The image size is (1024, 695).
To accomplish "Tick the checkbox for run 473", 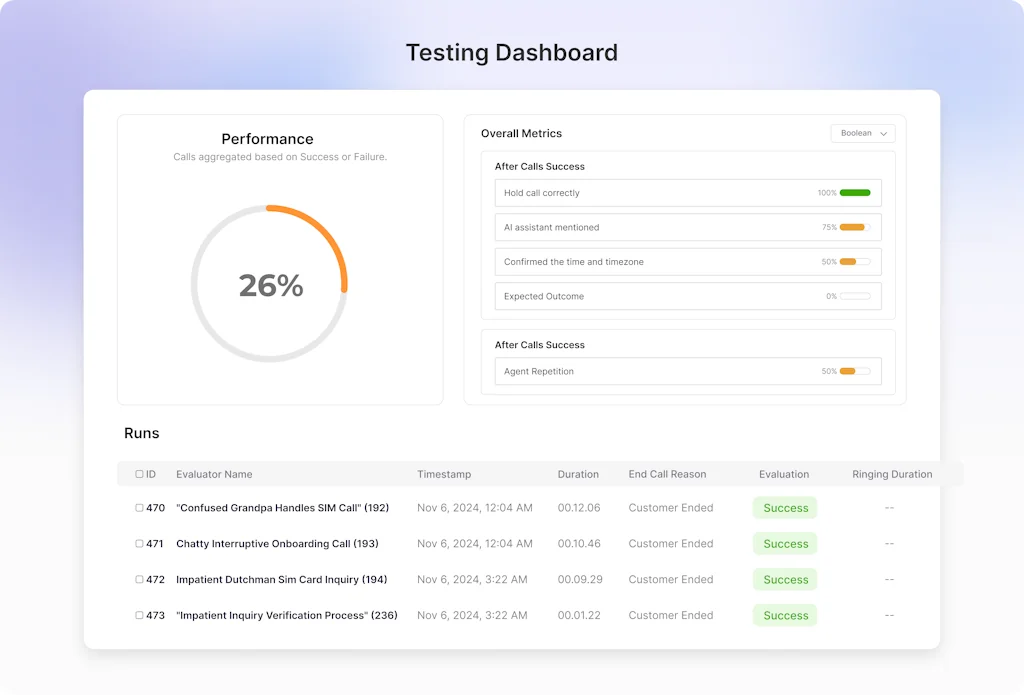I will [x=139, y=616].
